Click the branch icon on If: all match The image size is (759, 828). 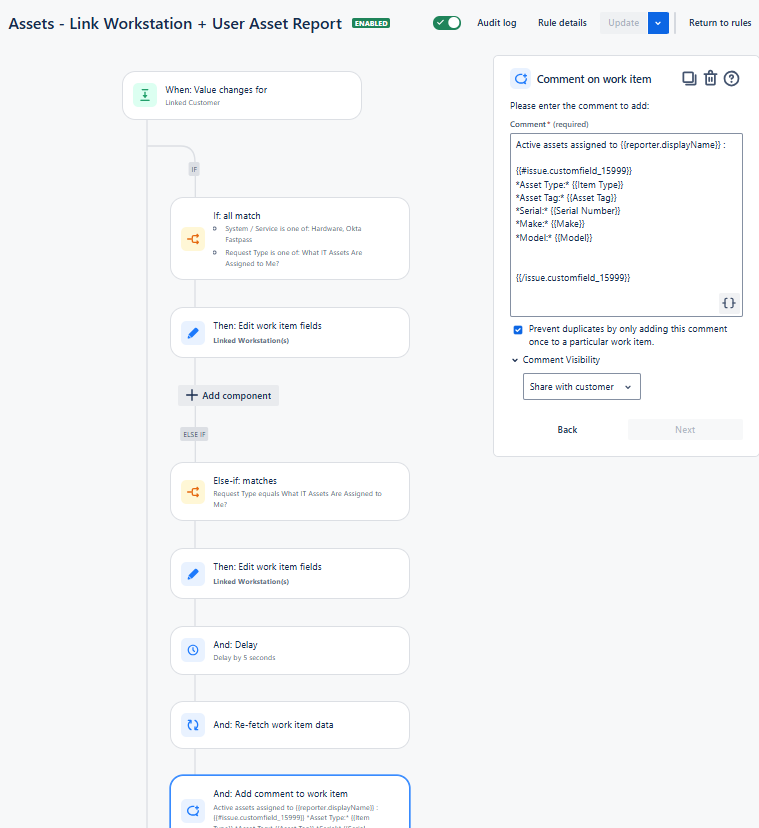(x=192, y=238)
